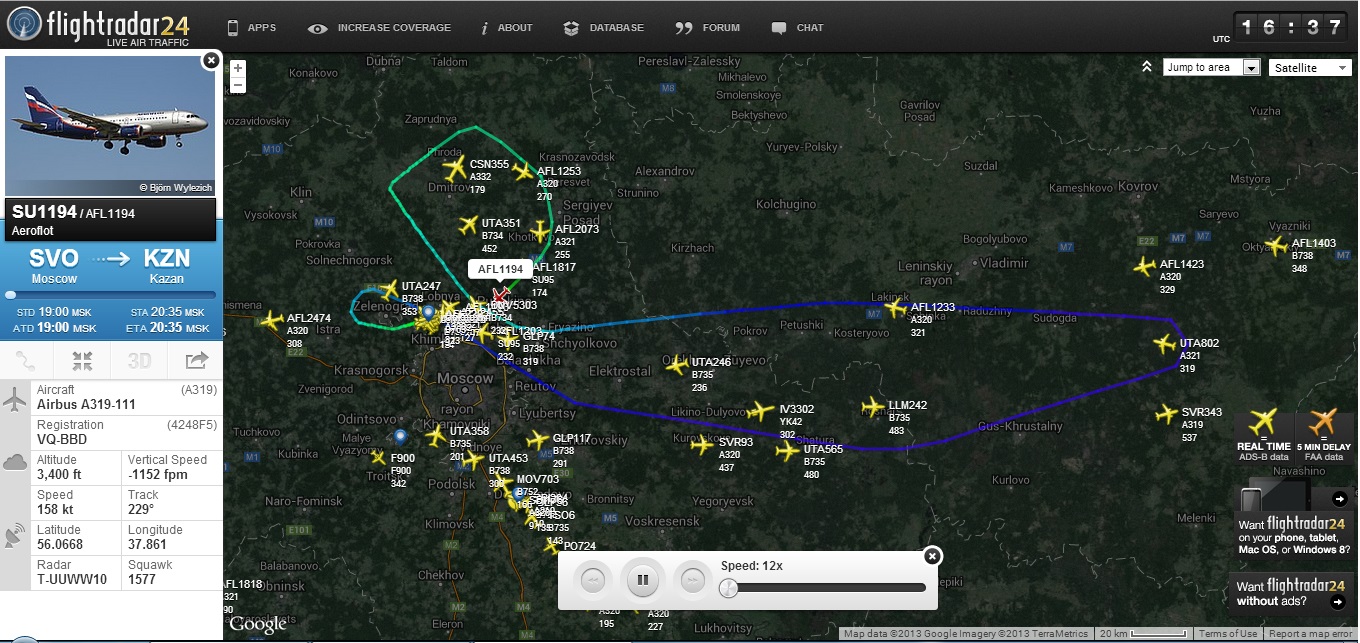Select aircraft UTA565 on the map

[x=789, y=451]
